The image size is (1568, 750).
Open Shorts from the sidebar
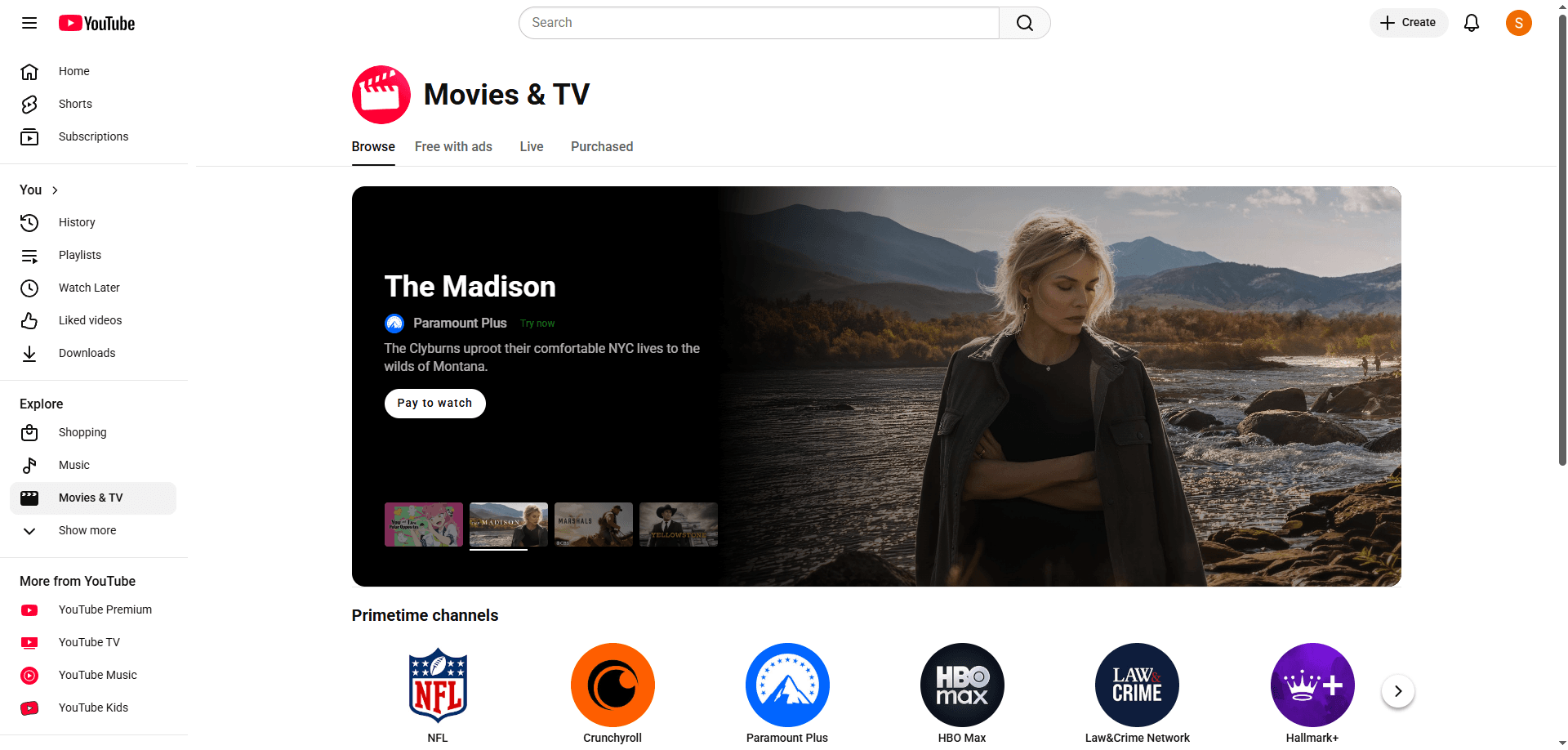point(93,105)
